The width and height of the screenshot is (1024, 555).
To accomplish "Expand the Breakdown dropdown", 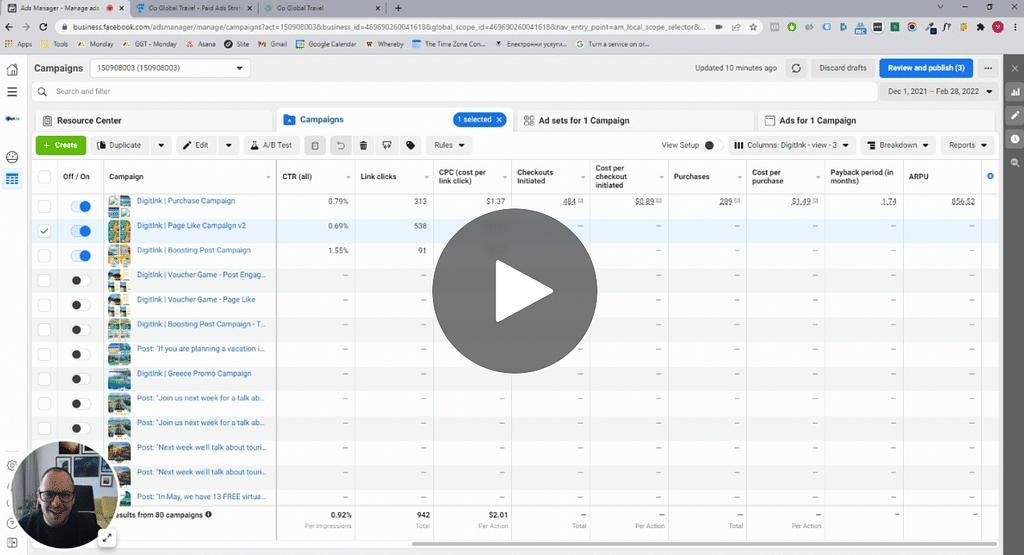I will pos(898,145).
